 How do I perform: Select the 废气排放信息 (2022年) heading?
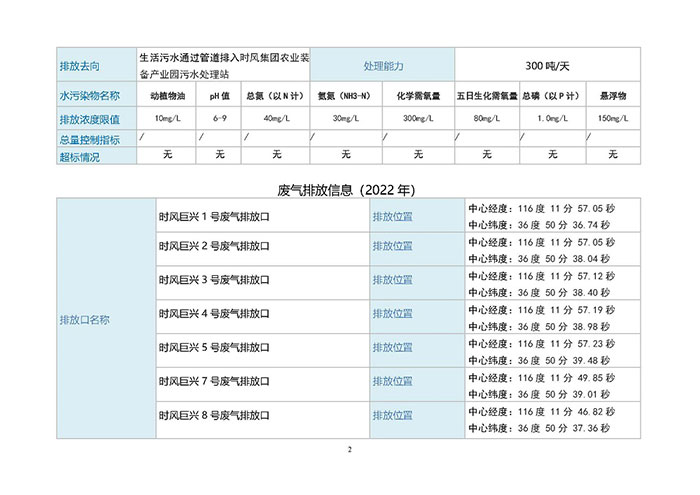point(346,190)
